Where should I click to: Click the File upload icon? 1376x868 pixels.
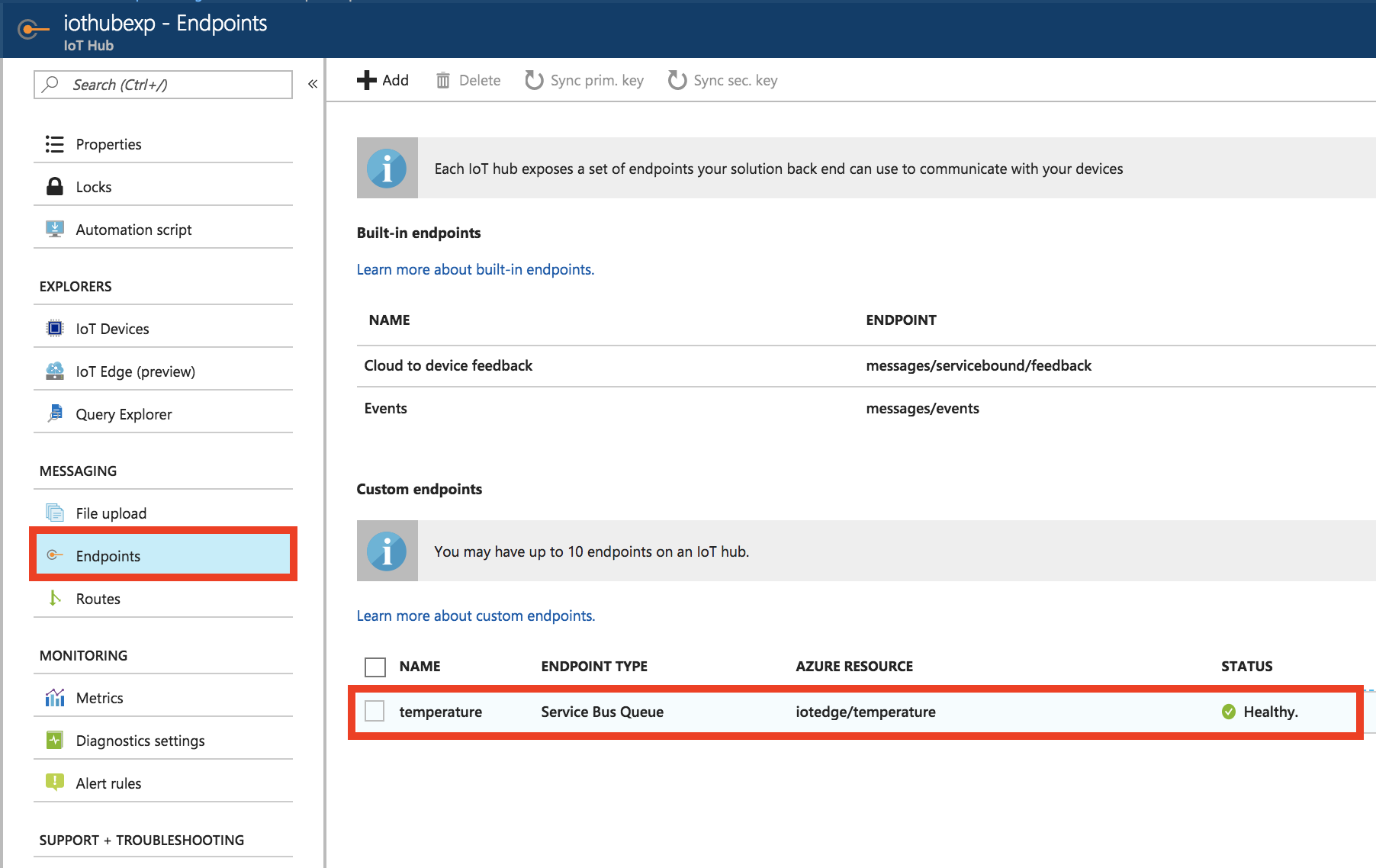point(55,513)
